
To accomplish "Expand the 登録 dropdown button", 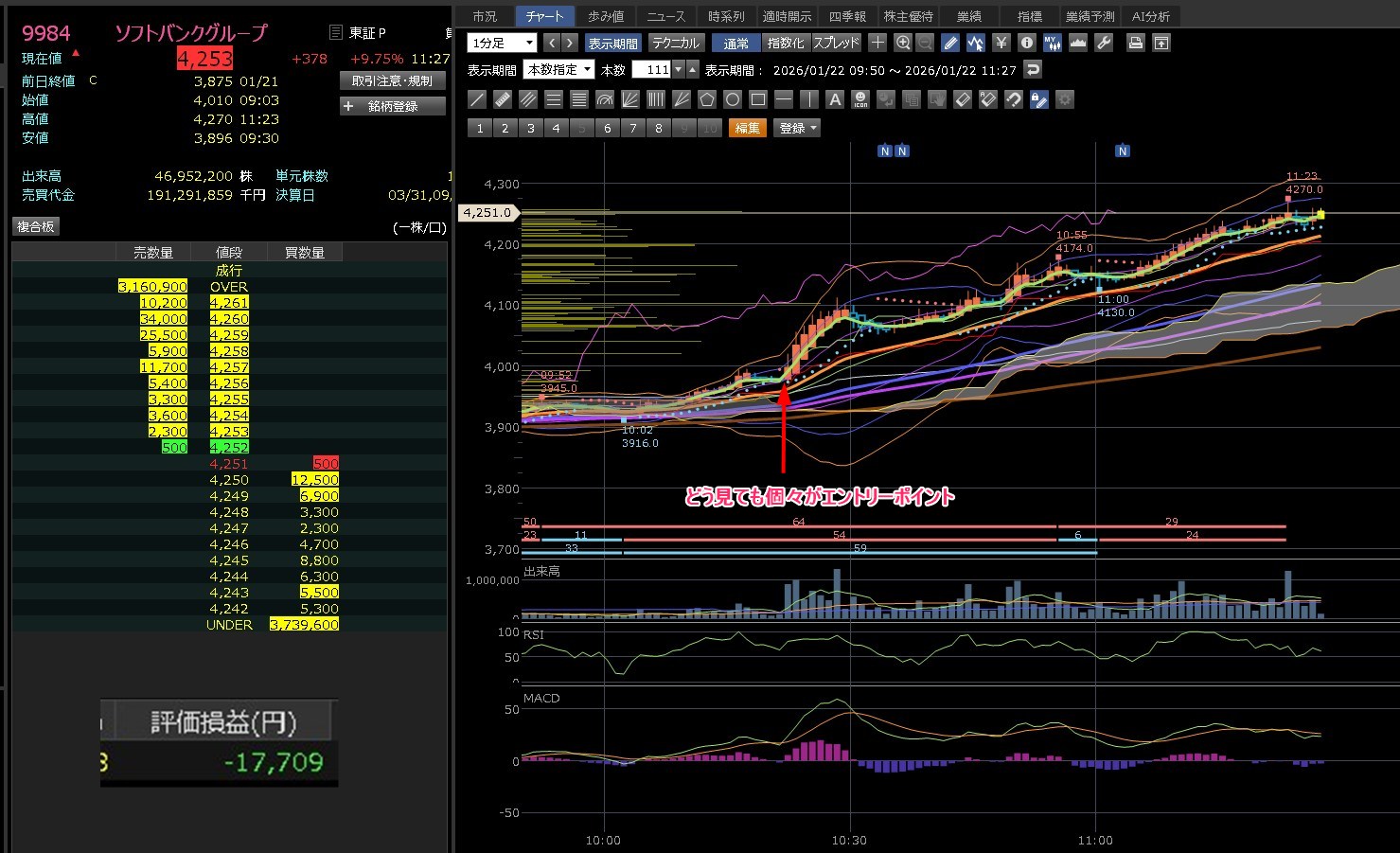I will coord(797,128).
